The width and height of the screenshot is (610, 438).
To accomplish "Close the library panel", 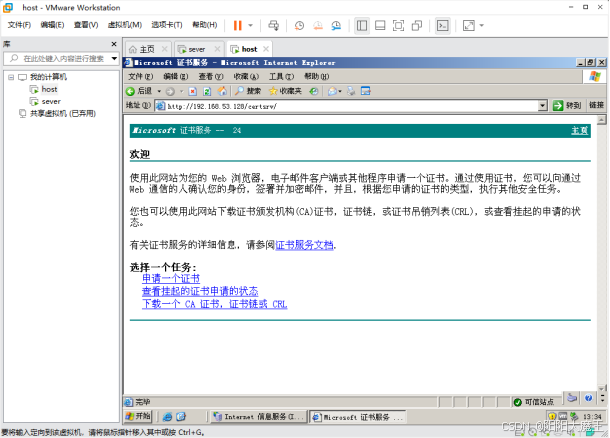I will (114, 44).
